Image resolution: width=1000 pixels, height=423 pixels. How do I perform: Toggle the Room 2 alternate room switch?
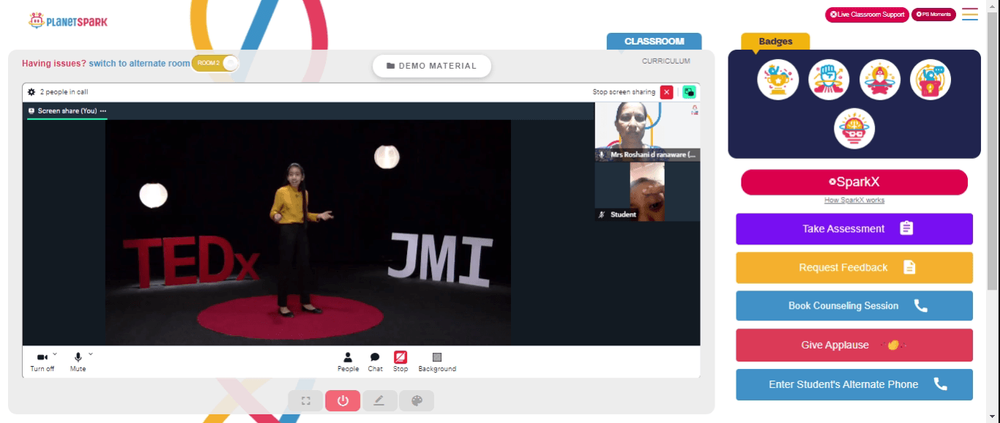click(216, 63)
